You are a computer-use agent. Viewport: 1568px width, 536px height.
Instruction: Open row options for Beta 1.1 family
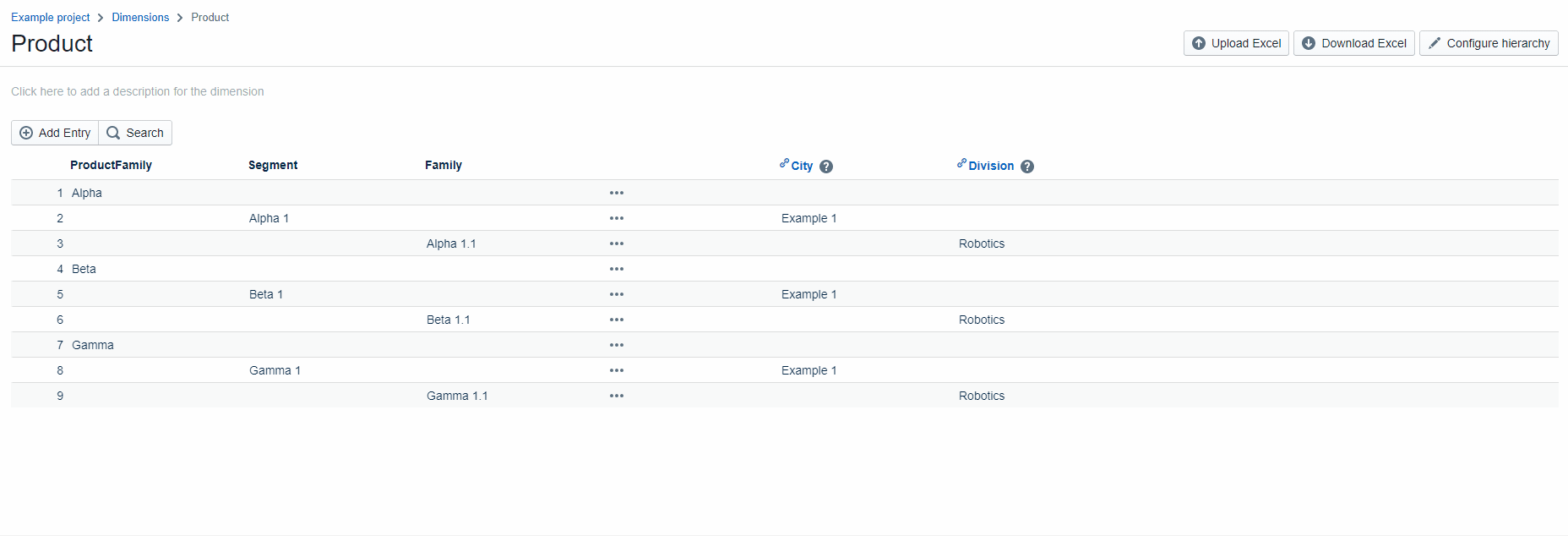[617, 320]
